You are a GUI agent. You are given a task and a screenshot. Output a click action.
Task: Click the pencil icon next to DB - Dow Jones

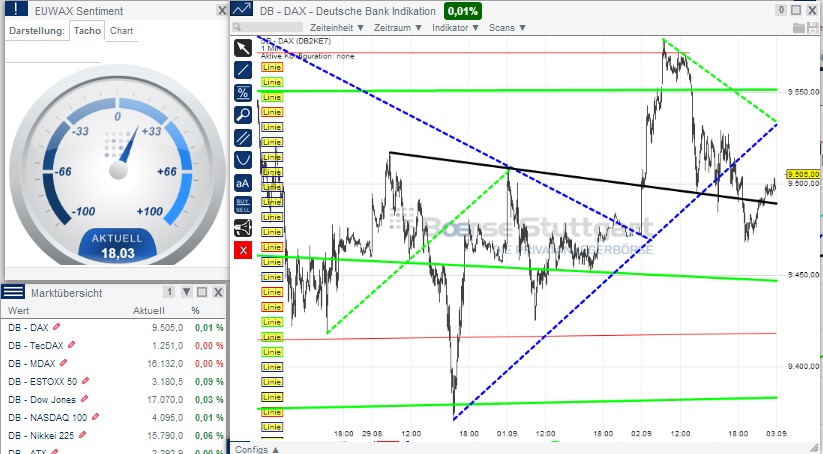(85, 398)
